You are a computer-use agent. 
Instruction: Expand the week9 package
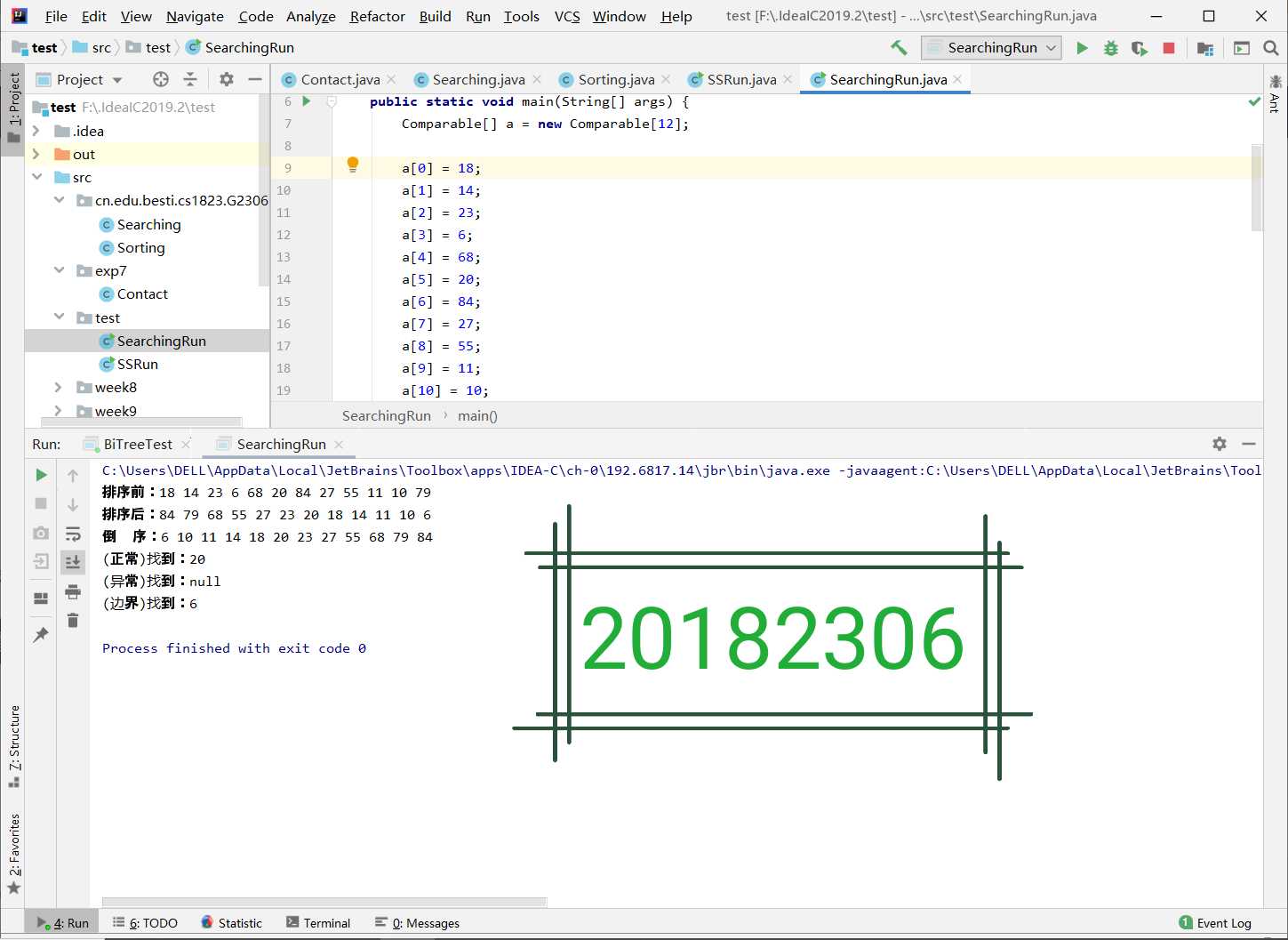pyautogui.click(x=58, y=411)
